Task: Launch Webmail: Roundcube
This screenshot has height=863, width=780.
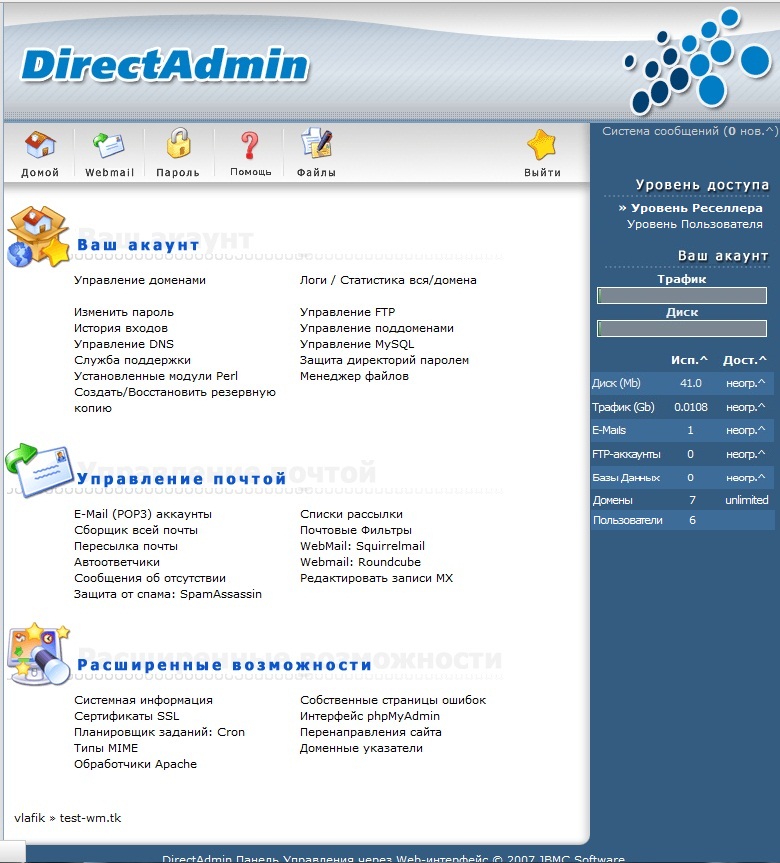Action: 360,562
